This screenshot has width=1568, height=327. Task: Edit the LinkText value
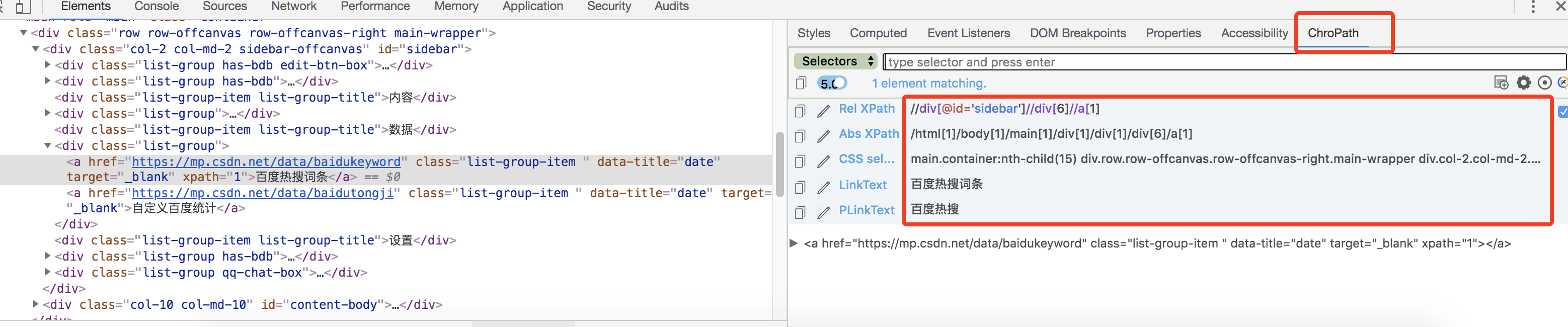click(x=823, y=187)
